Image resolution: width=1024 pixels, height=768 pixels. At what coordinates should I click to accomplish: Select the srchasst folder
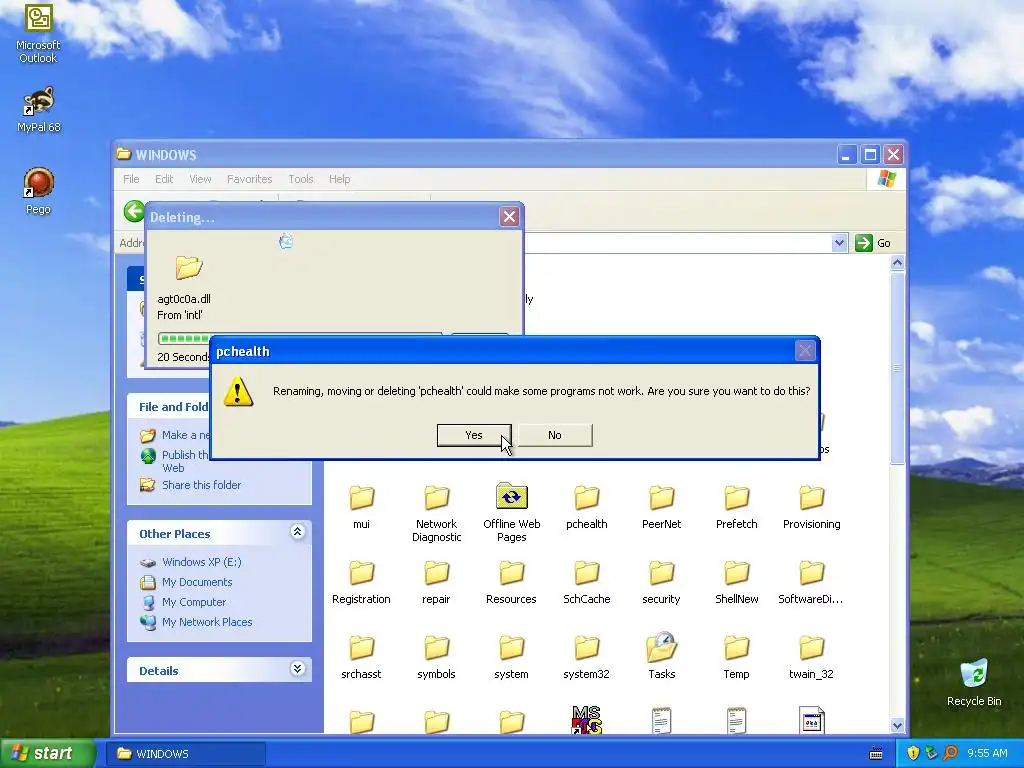click(361, 657)
